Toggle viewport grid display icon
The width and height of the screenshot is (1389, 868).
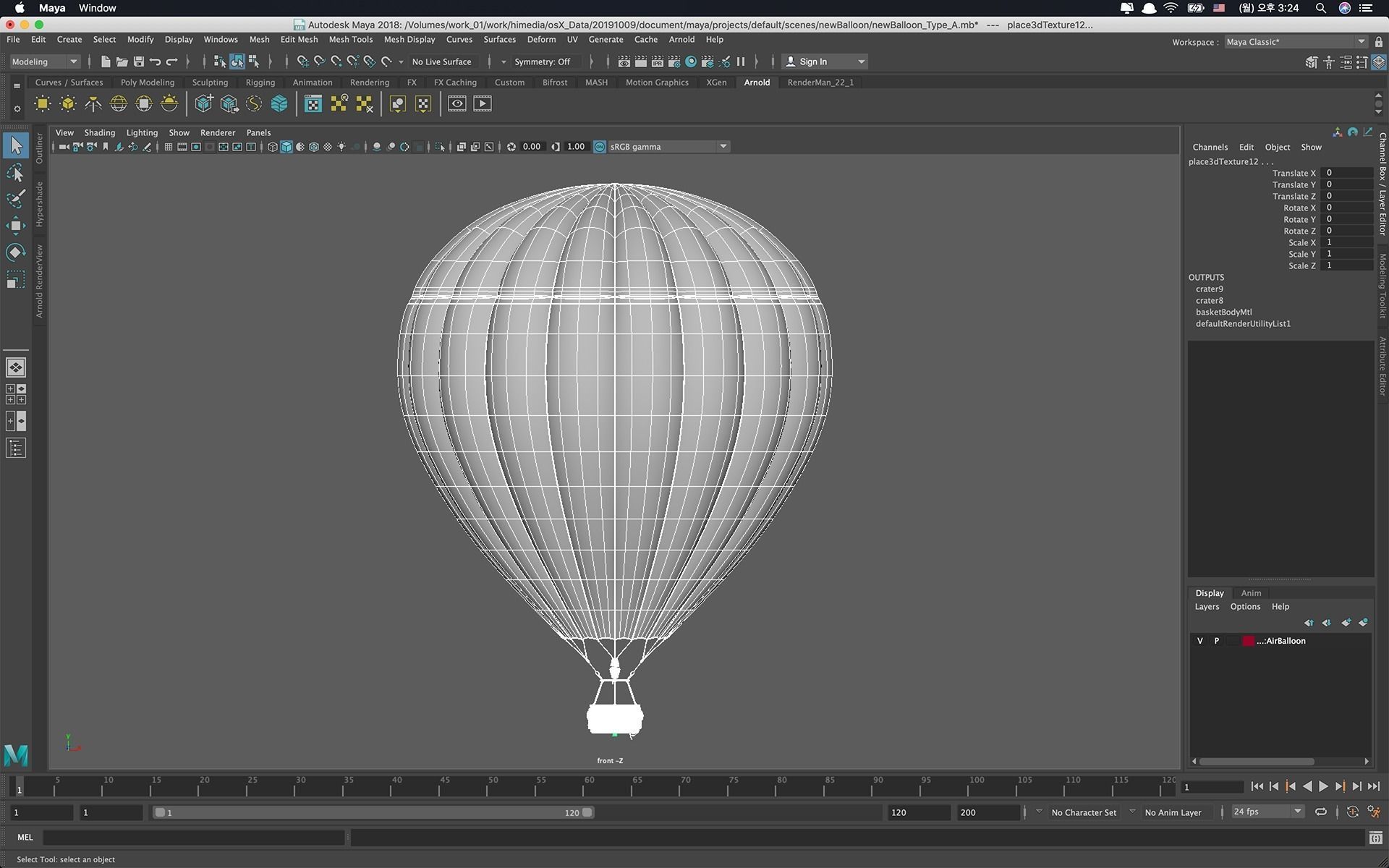click(x=169, y=147)
